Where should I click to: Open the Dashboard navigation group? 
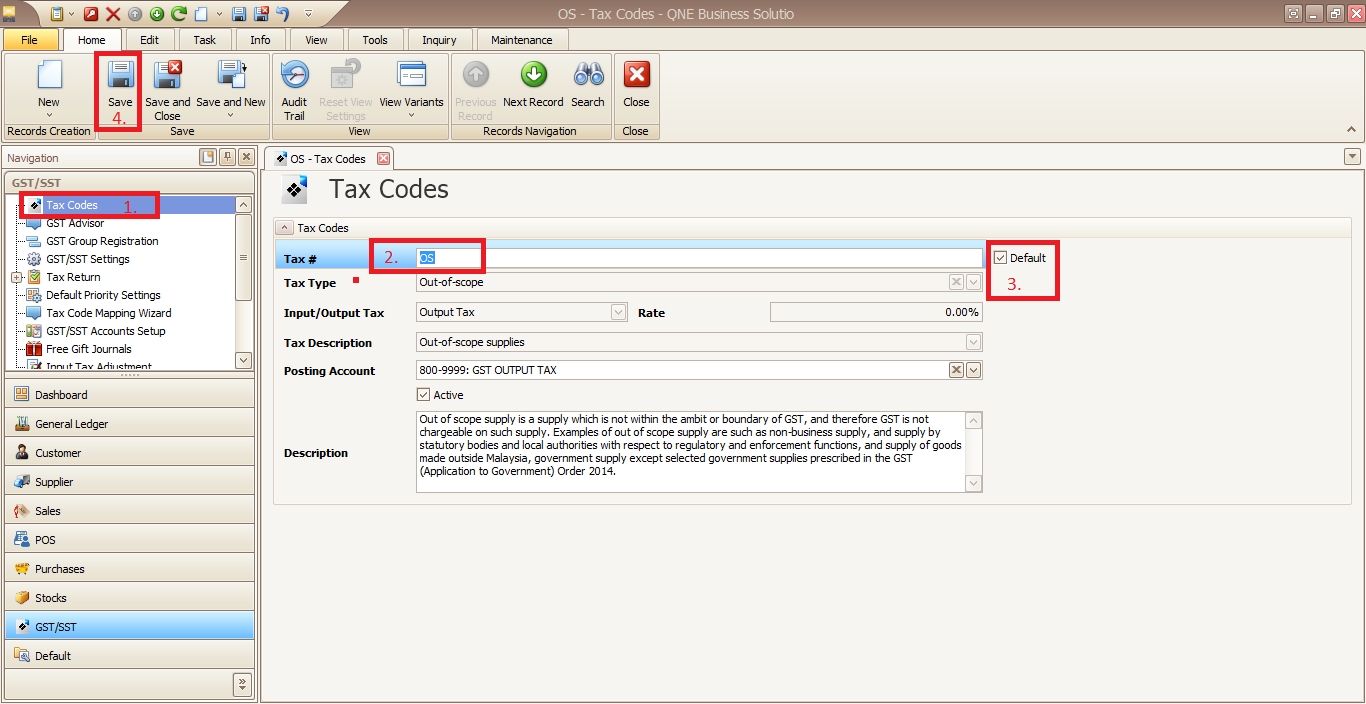[130, 395]
